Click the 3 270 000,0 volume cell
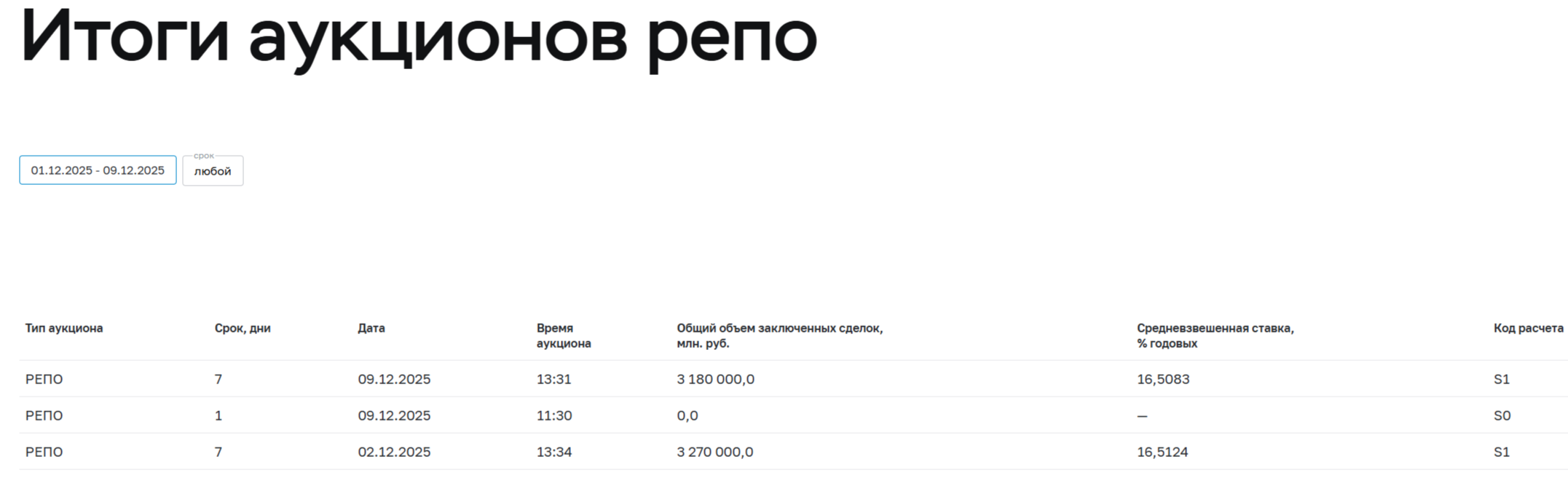This screenshot has width=1568, height=486. click(x=714, y=452)
